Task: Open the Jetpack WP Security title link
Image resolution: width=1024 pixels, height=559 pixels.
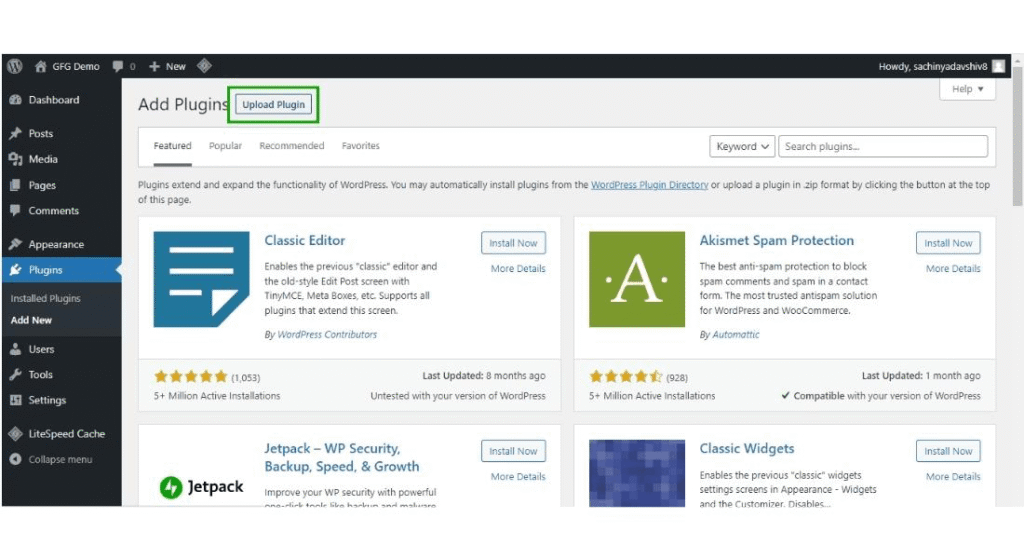Action: [x=342, y=457]
